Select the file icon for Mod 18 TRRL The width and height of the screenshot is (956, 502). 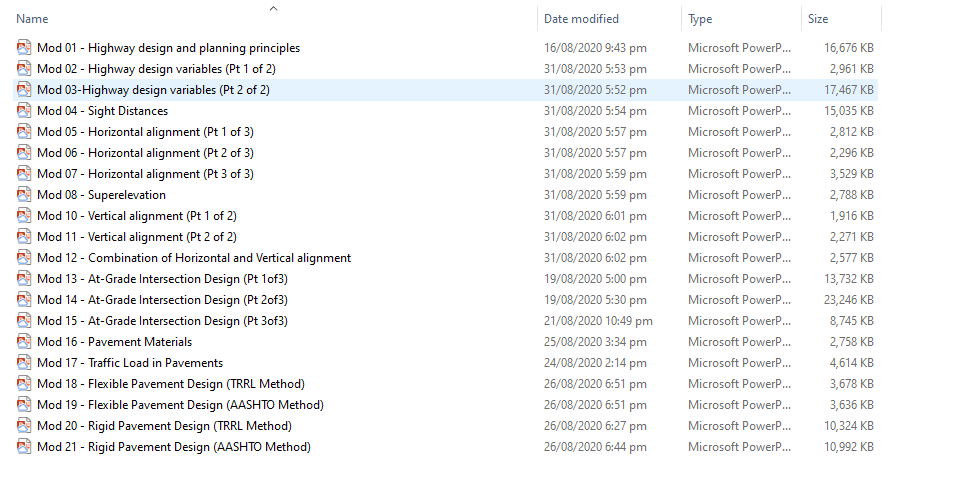pyautogui.click(x=24, y=384)
